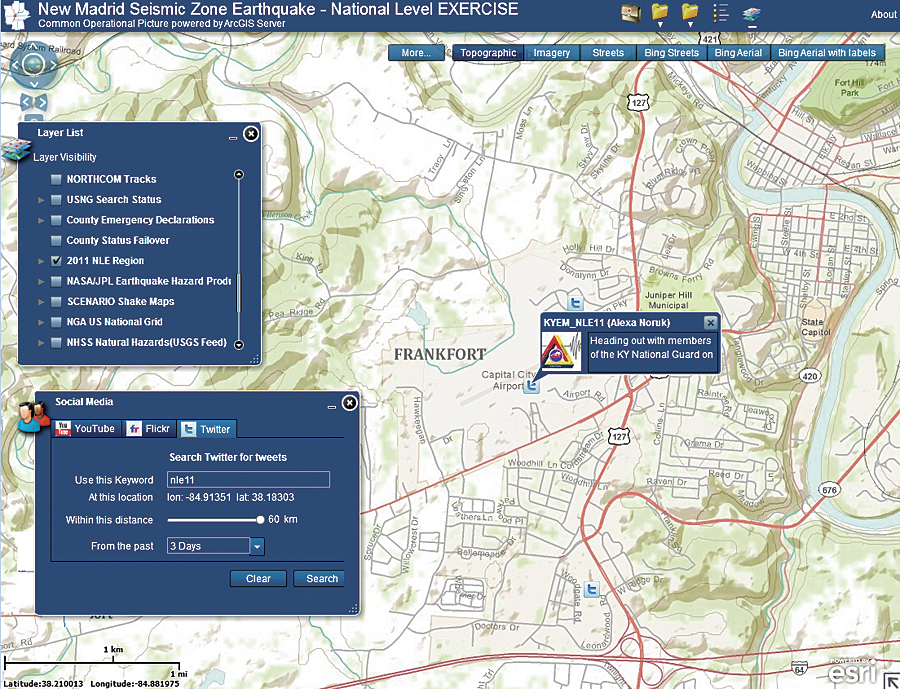Switch to Imagery basemap
The image size is (900, 689).
[552, 53]
